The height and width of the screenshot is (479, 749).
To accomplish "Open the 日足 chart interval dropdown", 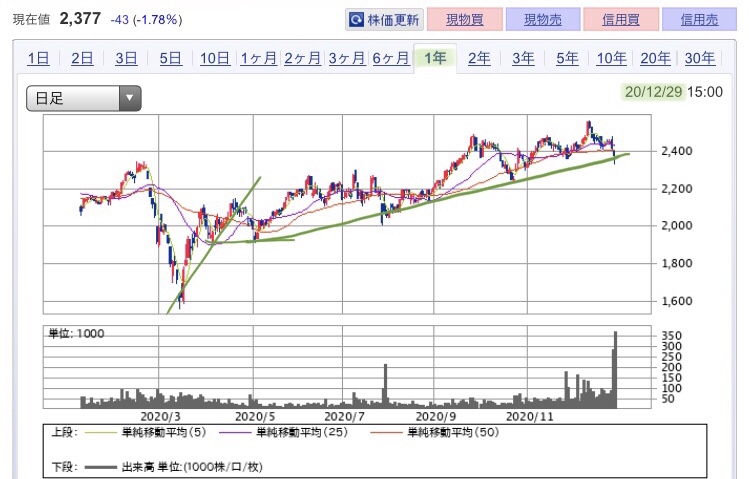I will pos(84,98).
